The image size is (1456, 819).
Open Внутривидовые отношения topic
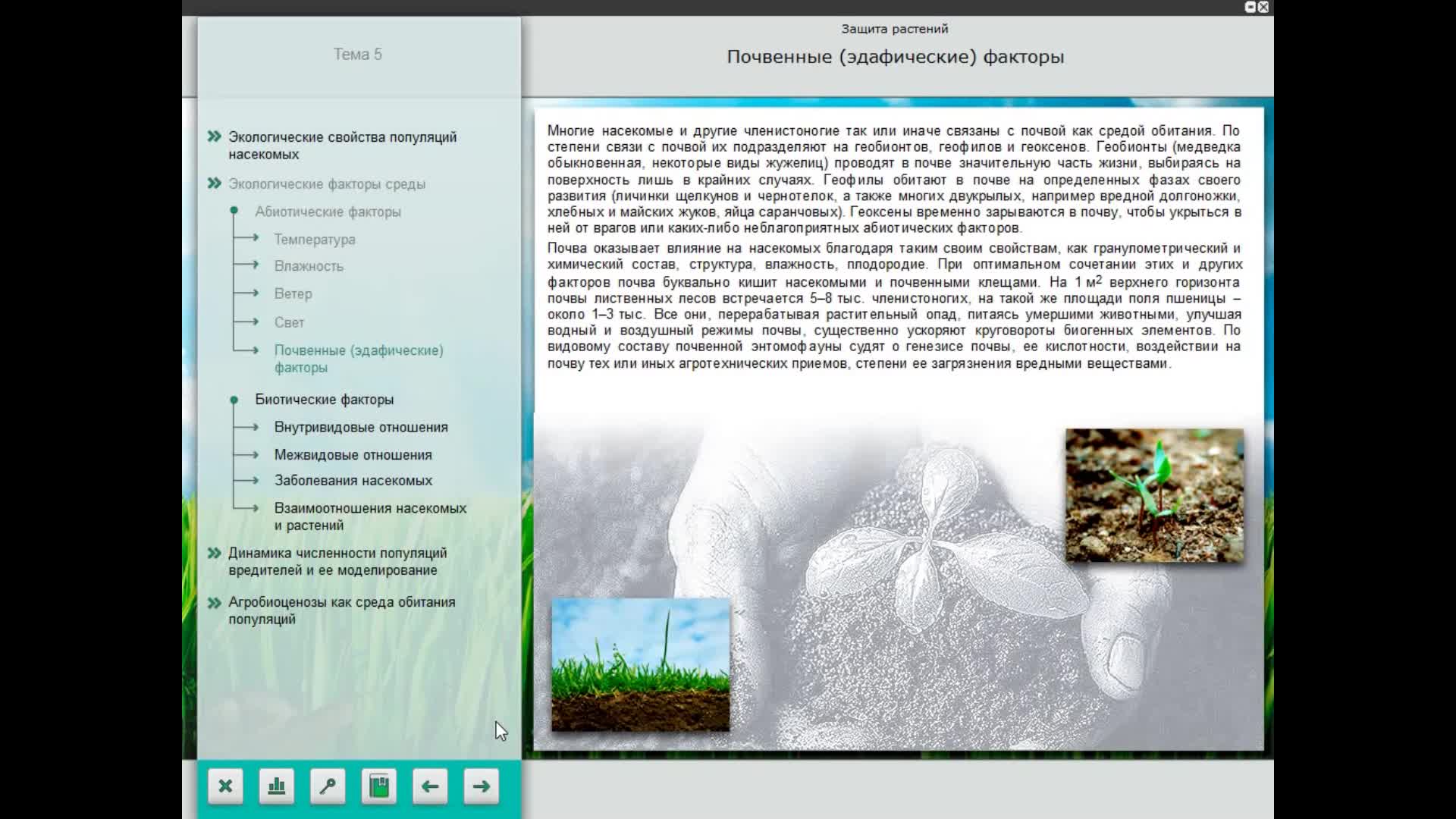coord(360,428)
